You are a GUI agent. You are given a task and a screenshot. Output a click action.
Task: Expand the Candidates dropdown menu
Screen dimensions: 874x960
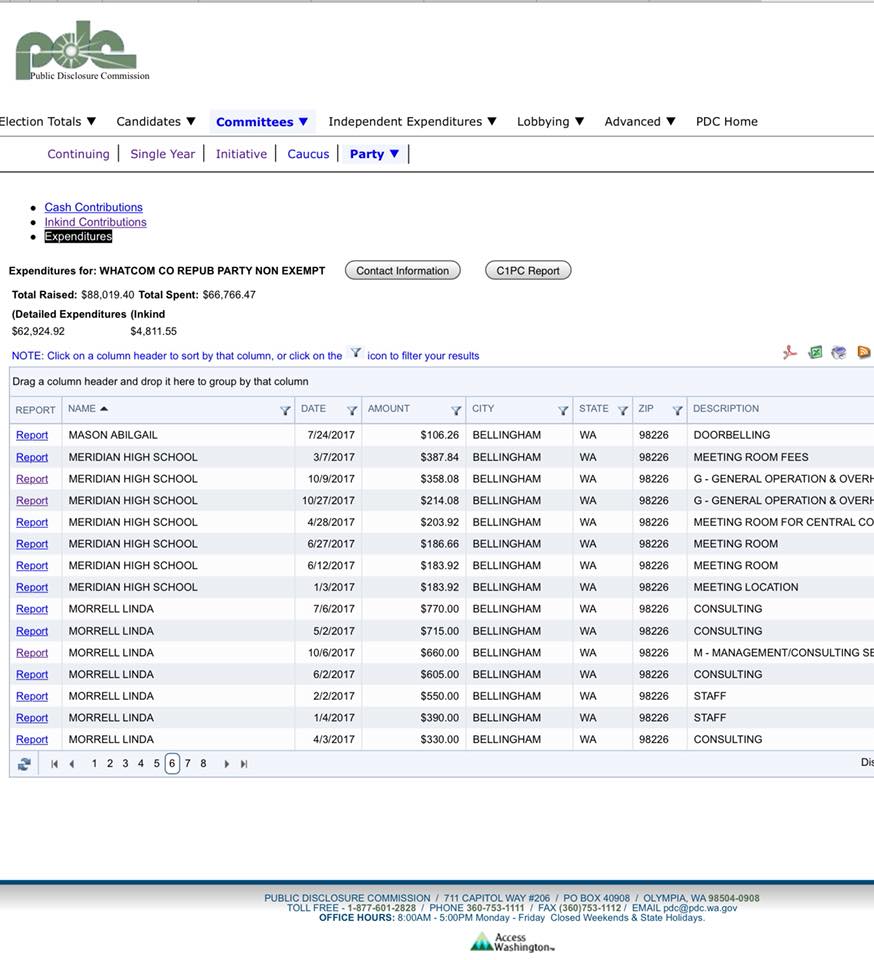coord(156,121)
